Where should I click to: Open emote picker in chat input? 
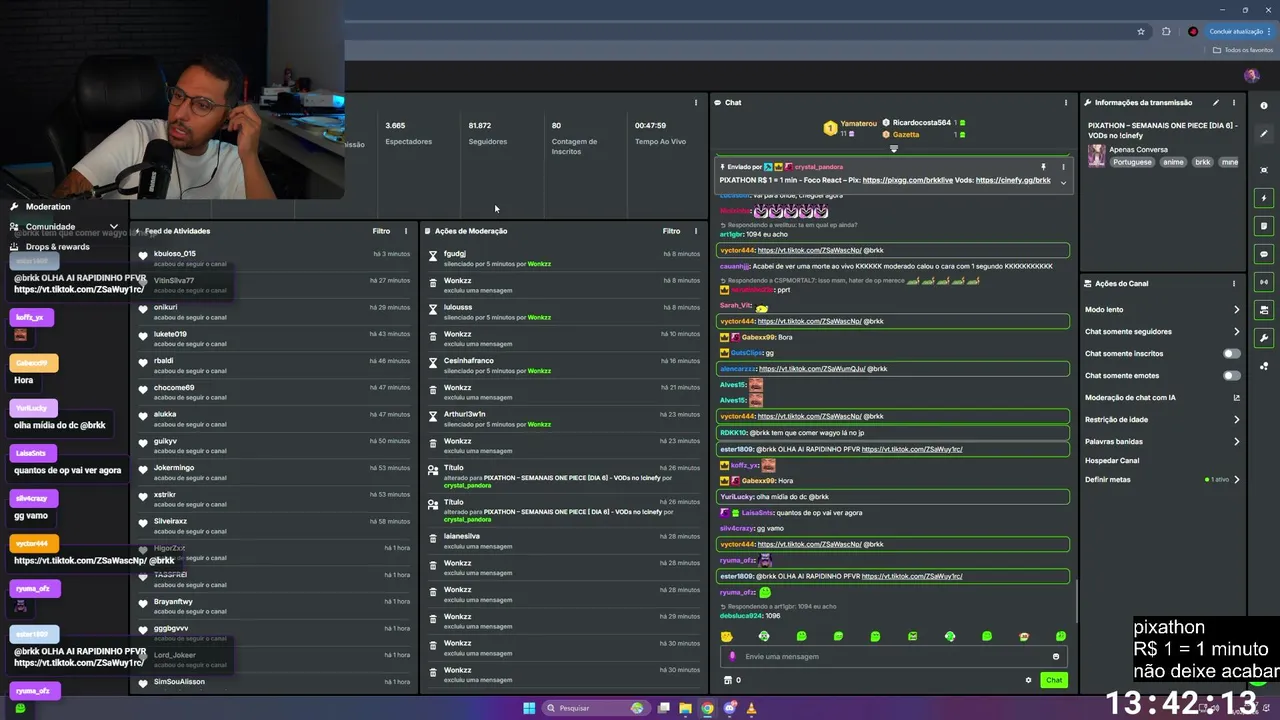pyautogui.click(x=1056, y=657)
